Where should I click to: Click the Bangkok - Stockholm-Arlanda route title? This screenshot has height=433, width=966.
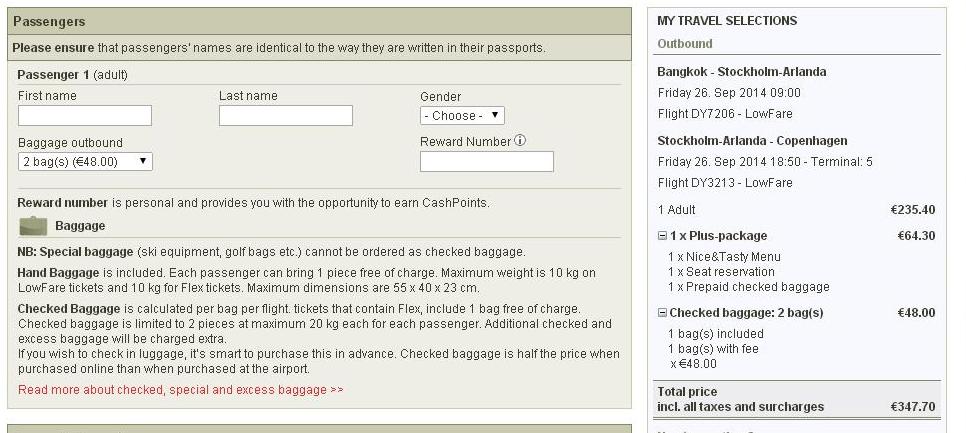pos(741,72)
